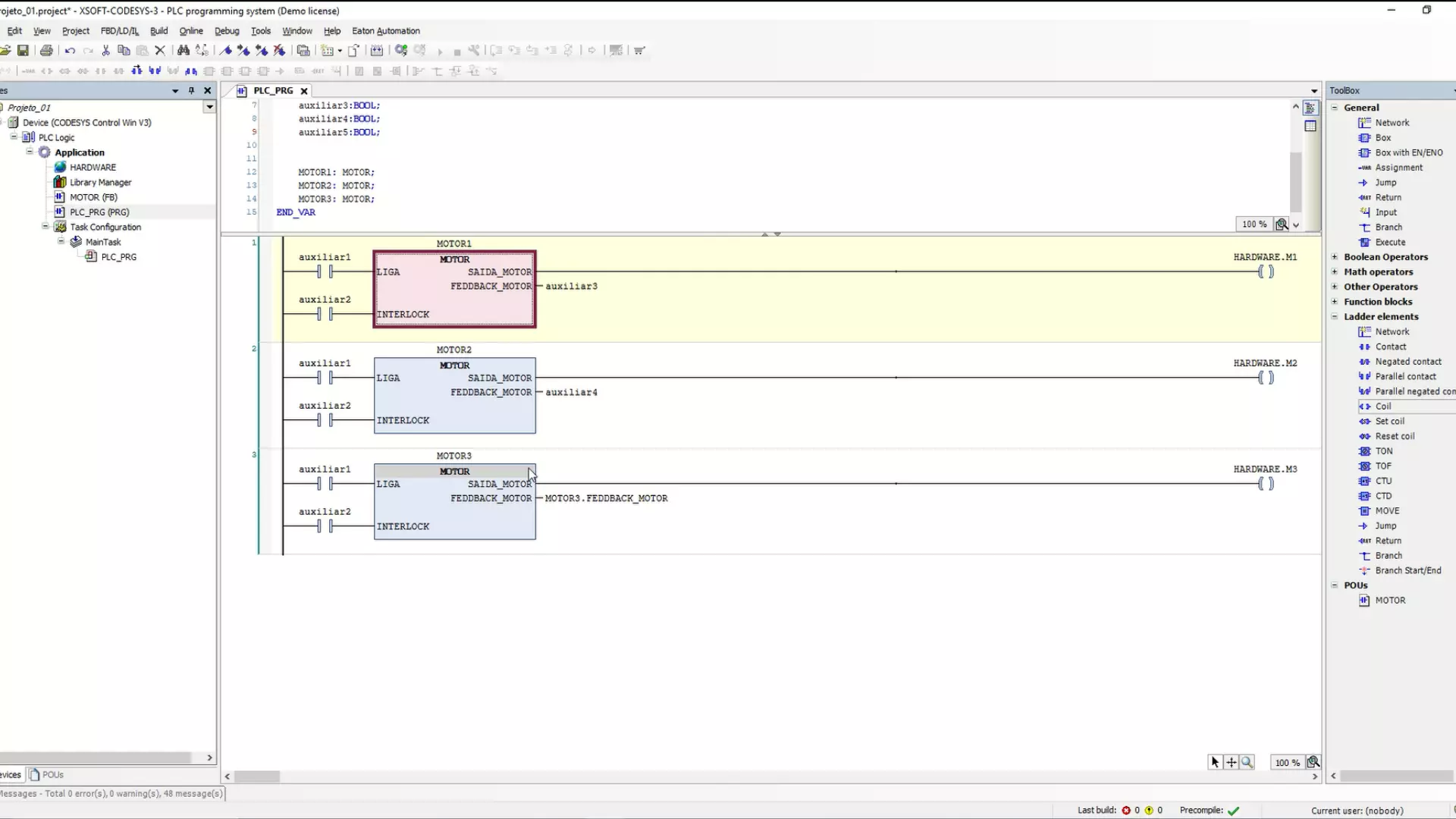
Task: Expand the Math operators section
Action: pos(1335,271)
